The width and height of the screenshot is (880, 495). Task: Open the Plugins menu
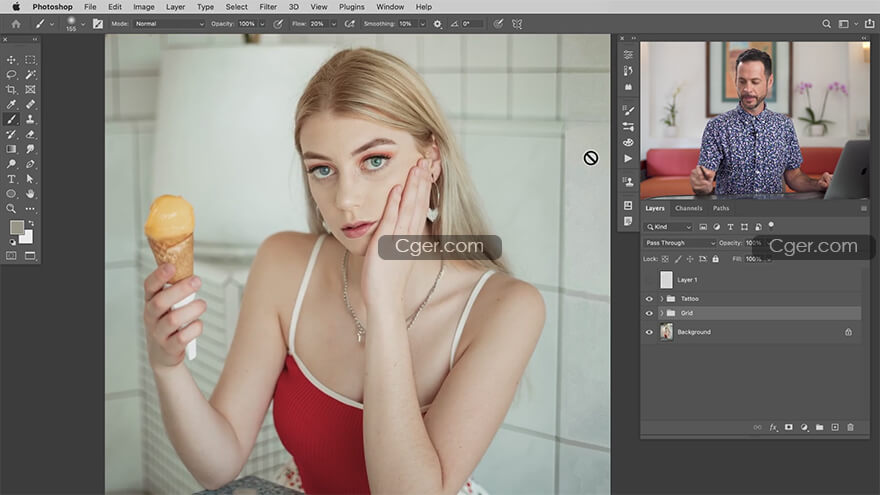352,7
